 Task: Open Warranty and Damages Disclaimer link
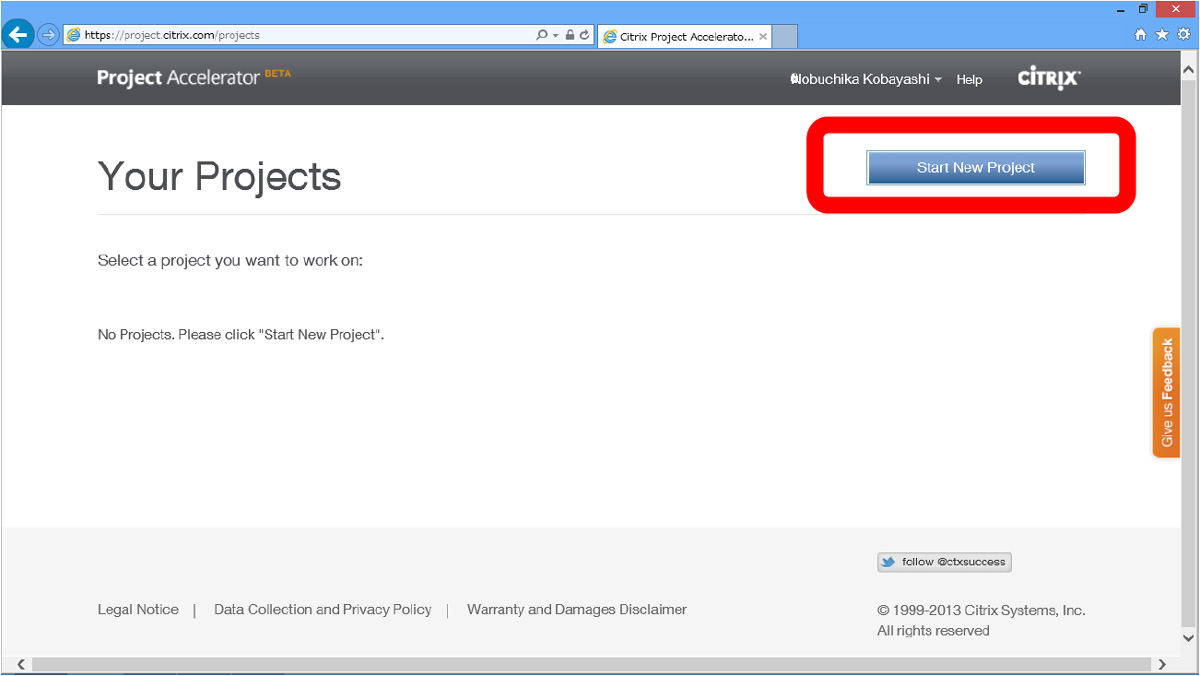click(x=577, y=609)
